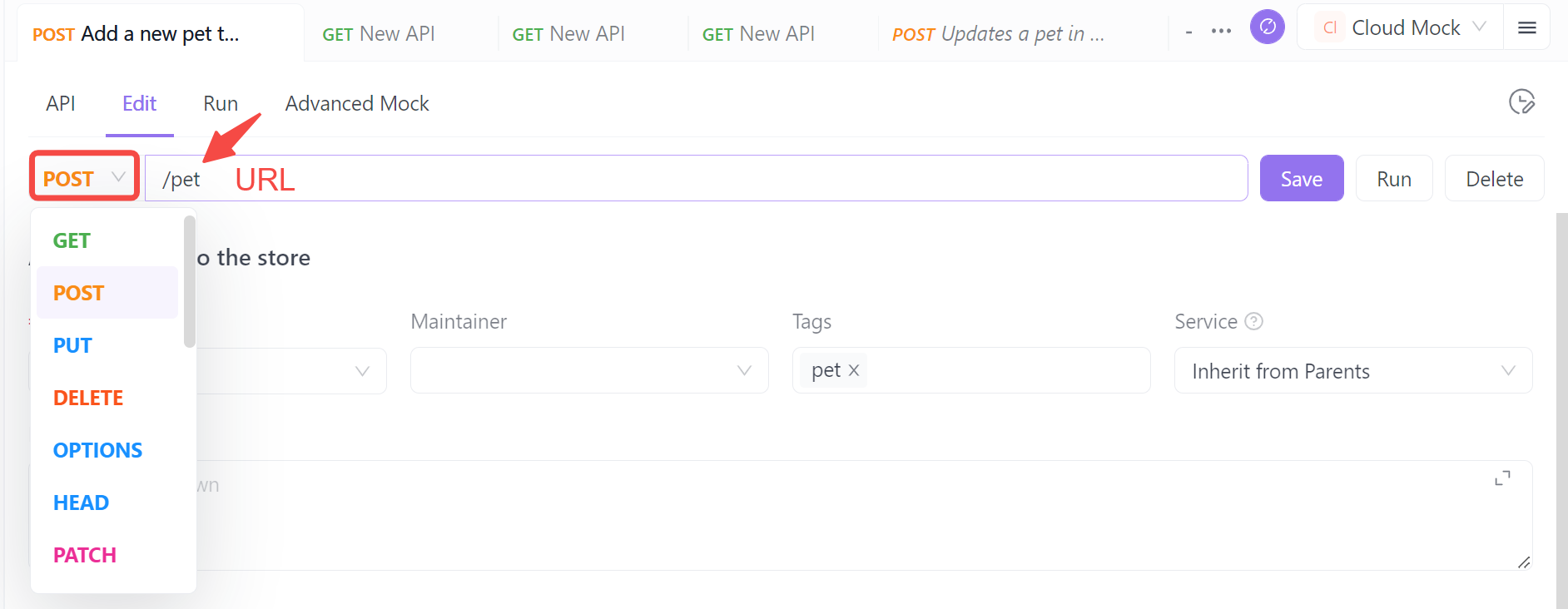Remove the pet tag with its x
Viewport: 1568px width, 609px height.
[853, 371]
